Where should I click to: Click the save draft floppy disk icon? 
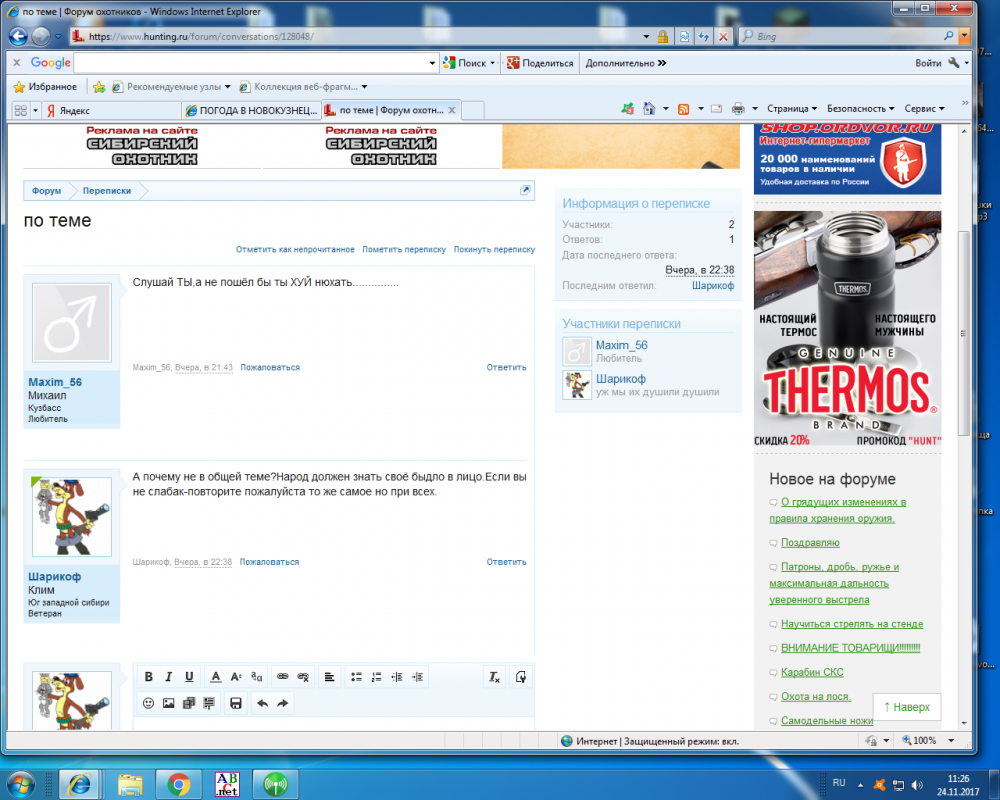236,703
